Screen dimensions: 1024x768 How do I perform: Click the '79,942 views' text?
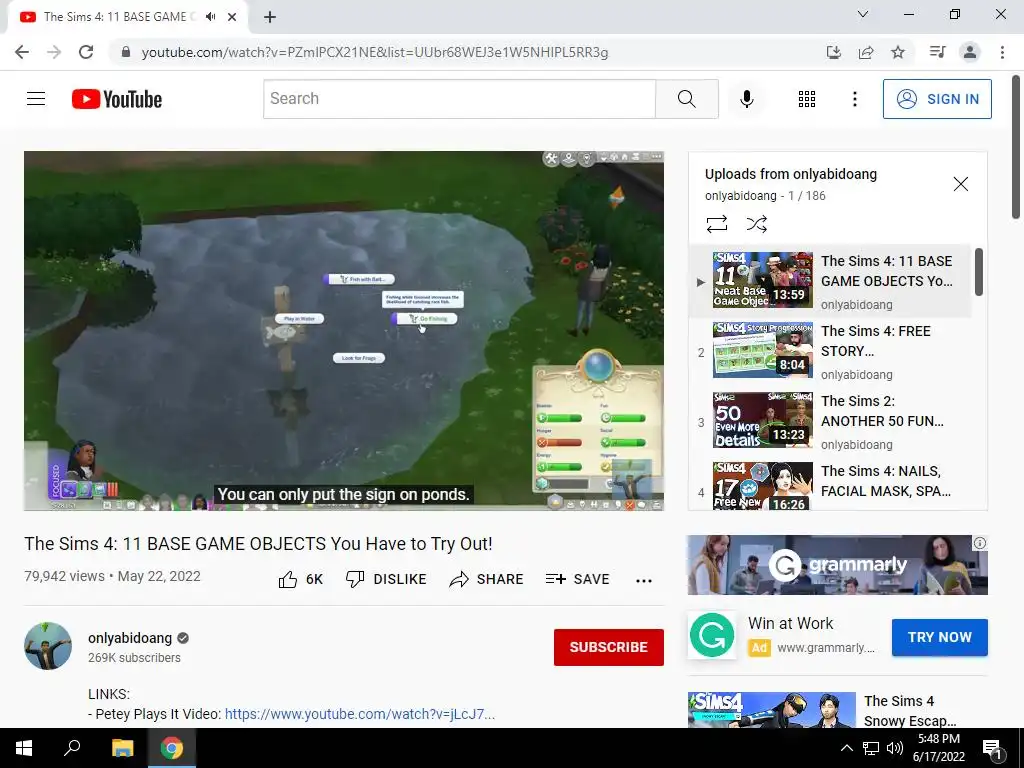[x=64, y=576]
